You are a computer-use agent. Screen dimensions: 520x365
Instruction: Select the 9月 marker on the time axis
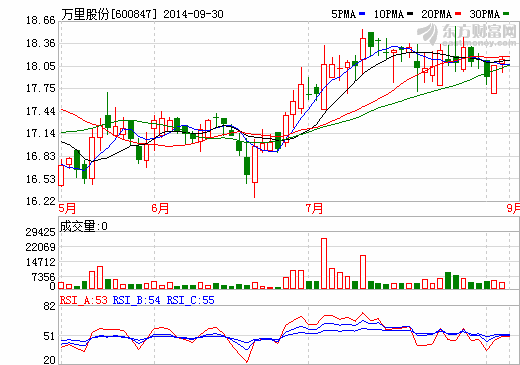(x=513, y=209)
